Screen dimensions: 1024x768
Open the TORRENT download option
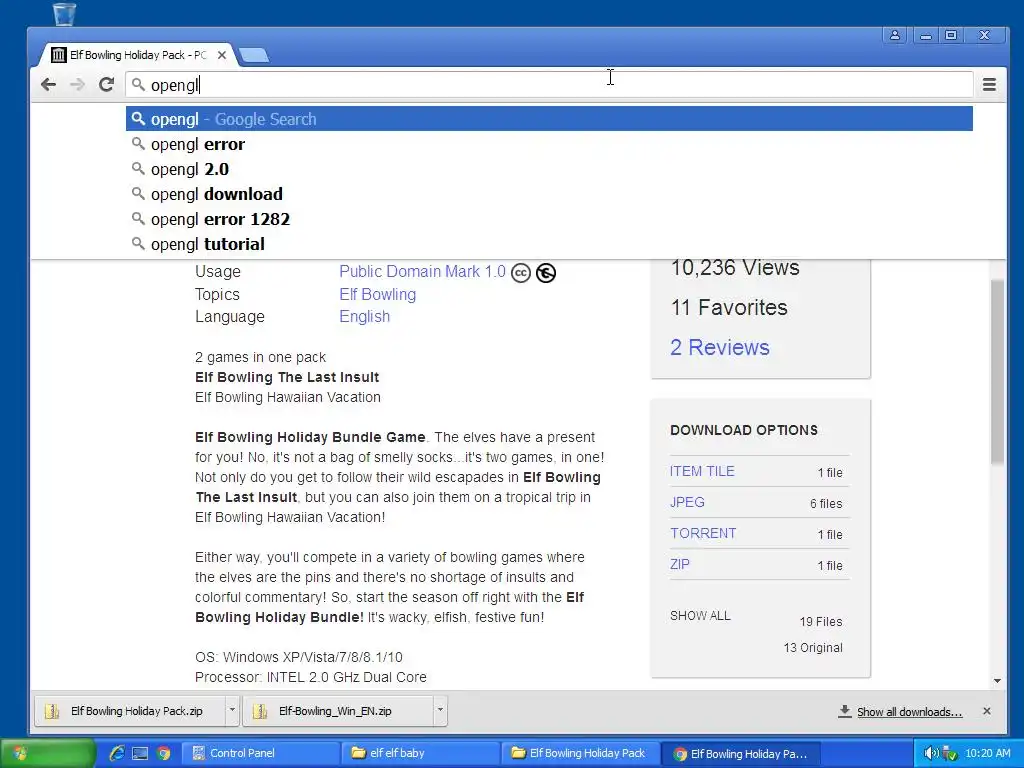[x=703, y=534]
